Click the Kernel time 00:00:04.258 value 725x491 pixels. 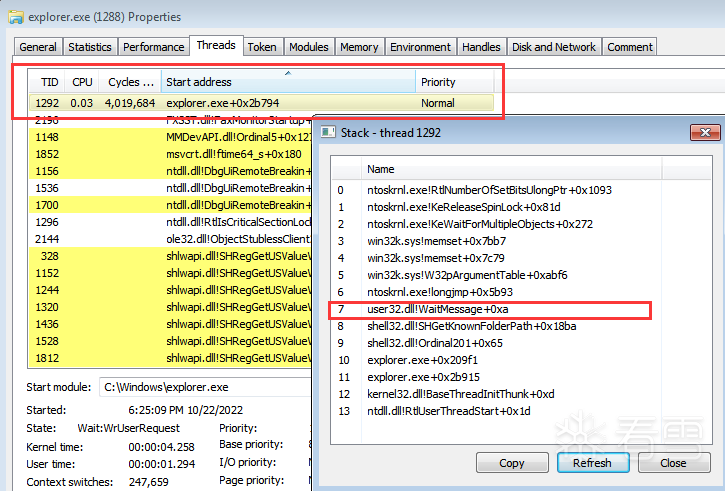coord(161,447)
